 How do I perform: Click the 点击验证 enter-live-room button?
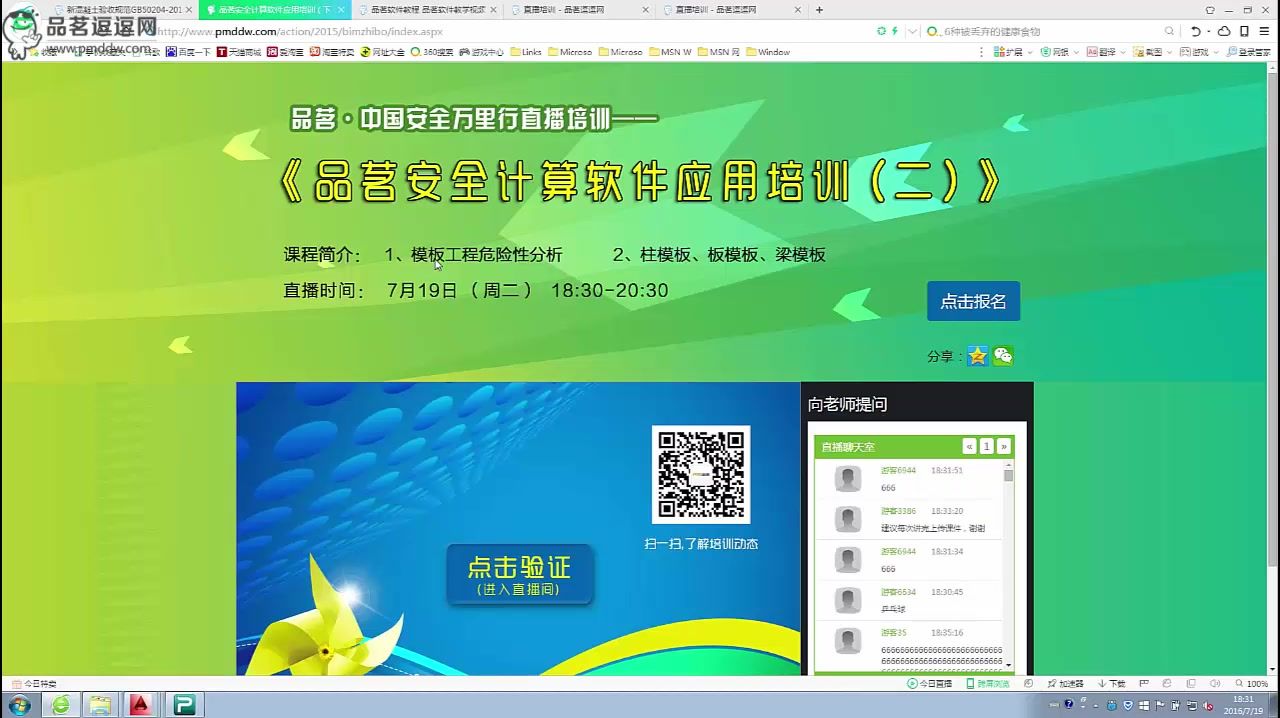coord(520,575)
